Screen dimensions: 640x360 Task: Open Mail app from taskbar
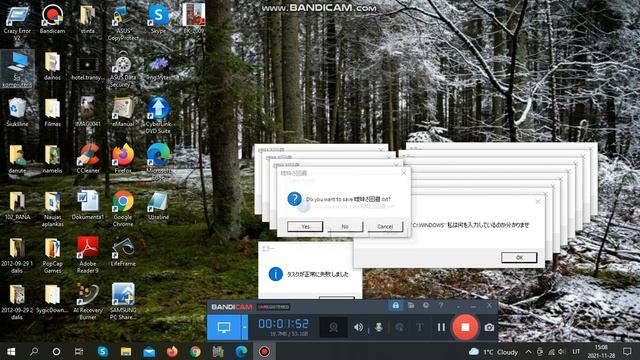(x=149, y=351)
